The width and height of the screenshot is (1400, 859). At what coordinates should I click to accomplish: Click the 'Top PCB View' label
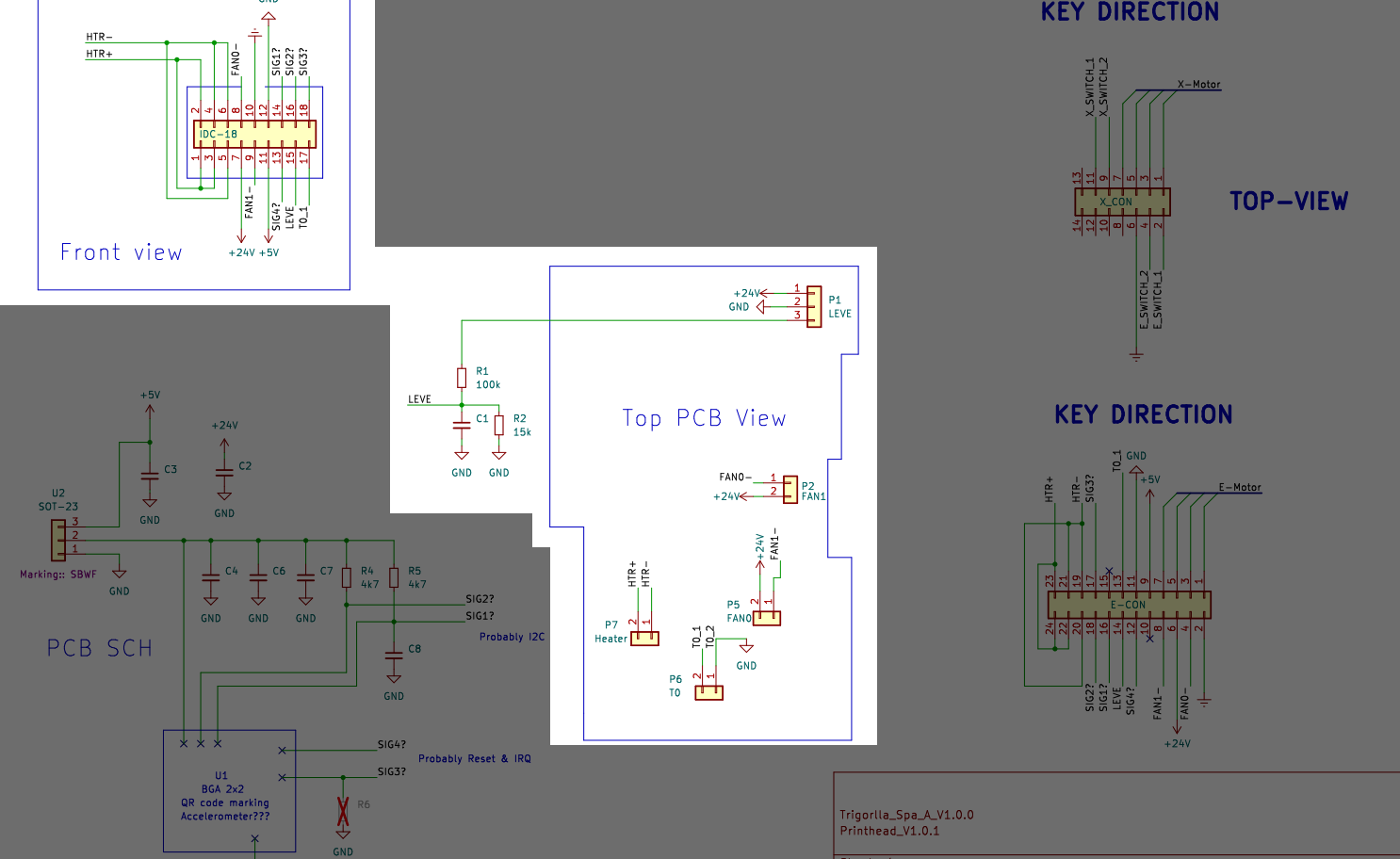(x=704, y=418)
